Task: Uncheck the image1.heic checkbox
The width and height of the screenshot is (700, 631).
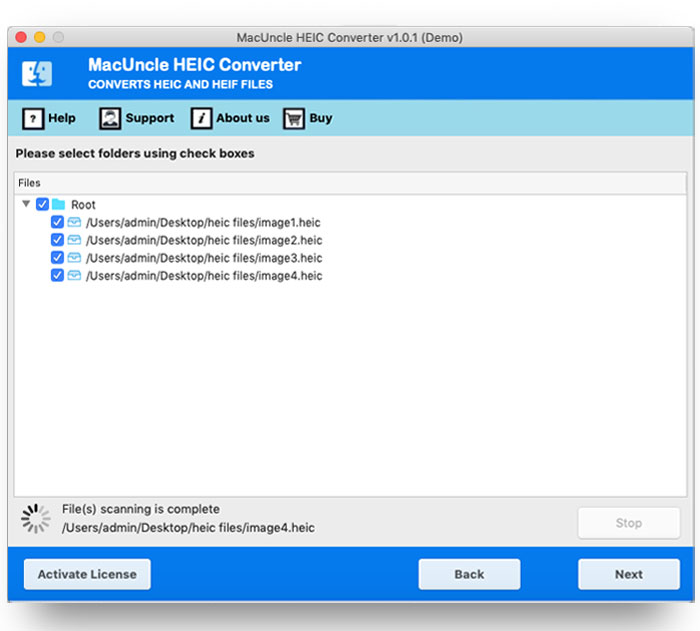Action: (x=57, y=222)
